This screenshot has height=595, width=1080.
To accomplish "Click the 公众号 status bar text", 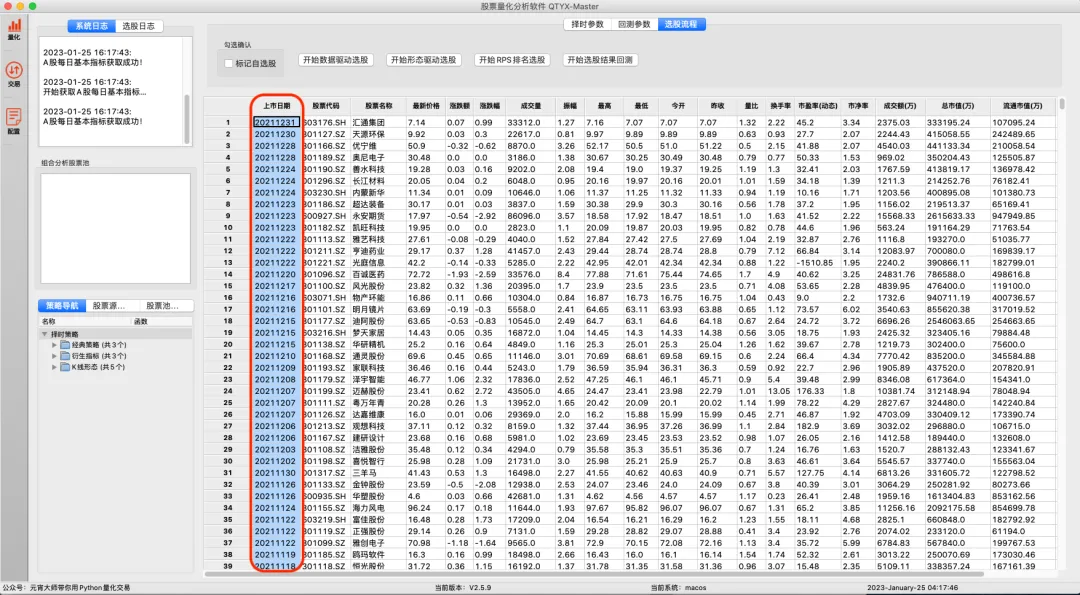I will tap(66, 588).
